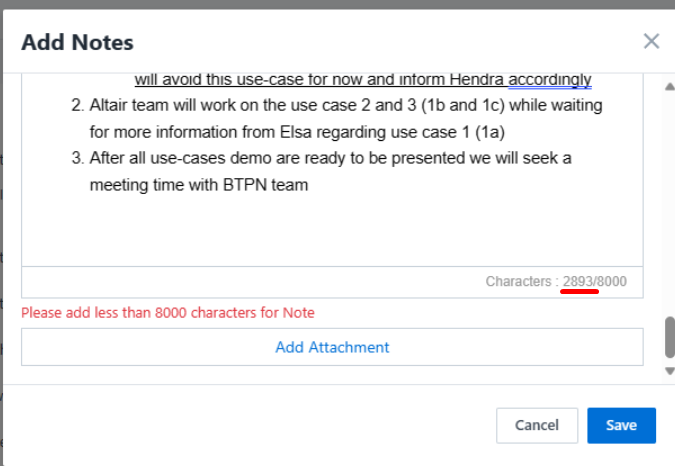
Task: Click the "Characters :" label
Action: pyautogui.click(x=521, y=281)
